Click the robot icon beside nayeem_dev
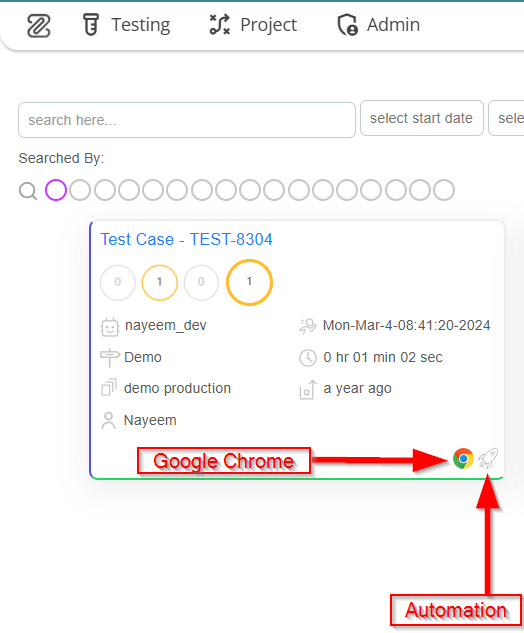Image resolution: width=524 pixels, height=633 pixels. (109, 327)
